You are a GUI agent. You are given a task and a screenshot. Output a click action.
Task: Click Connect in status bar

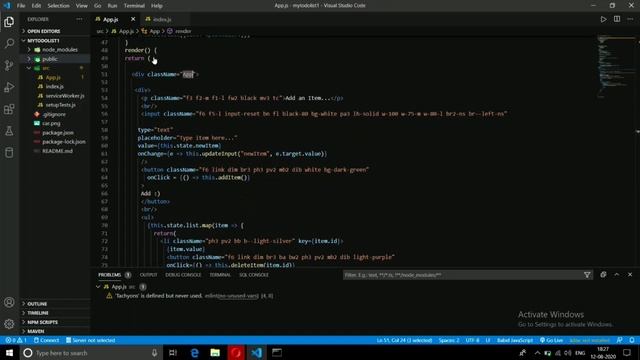click(x=46, y=340)
